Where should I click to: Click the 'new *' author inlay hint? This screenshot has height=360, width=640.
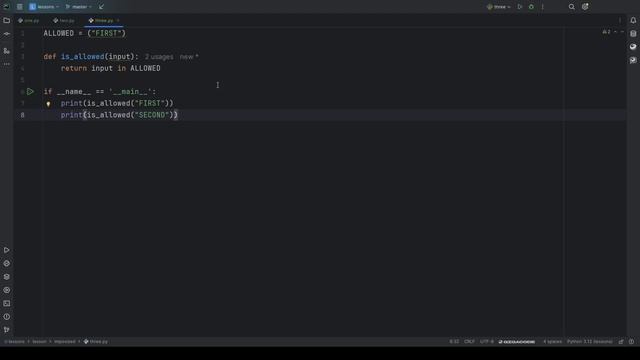(x=189, y=57)
